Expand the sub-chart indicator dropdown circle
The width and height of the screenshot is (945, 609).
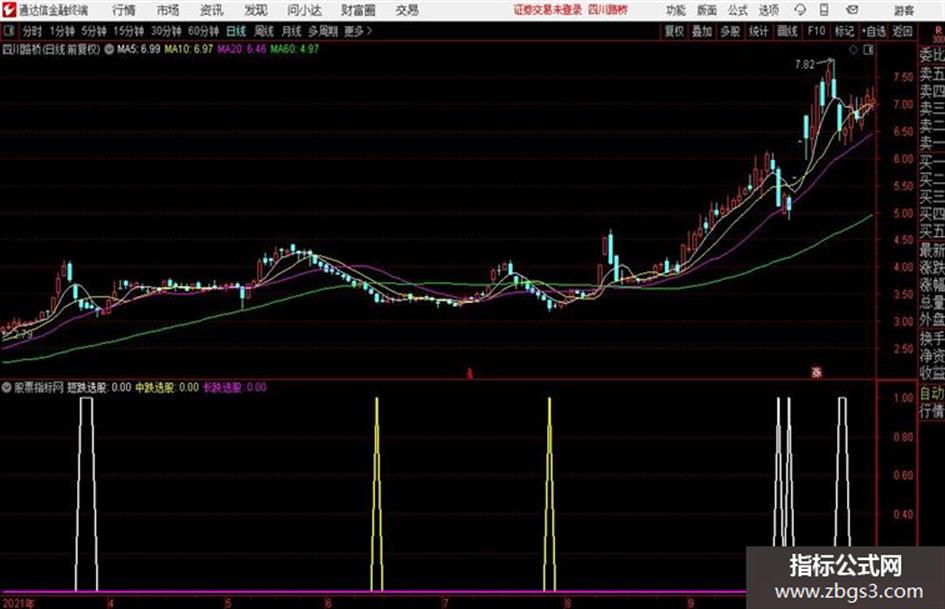pos(7,388)
